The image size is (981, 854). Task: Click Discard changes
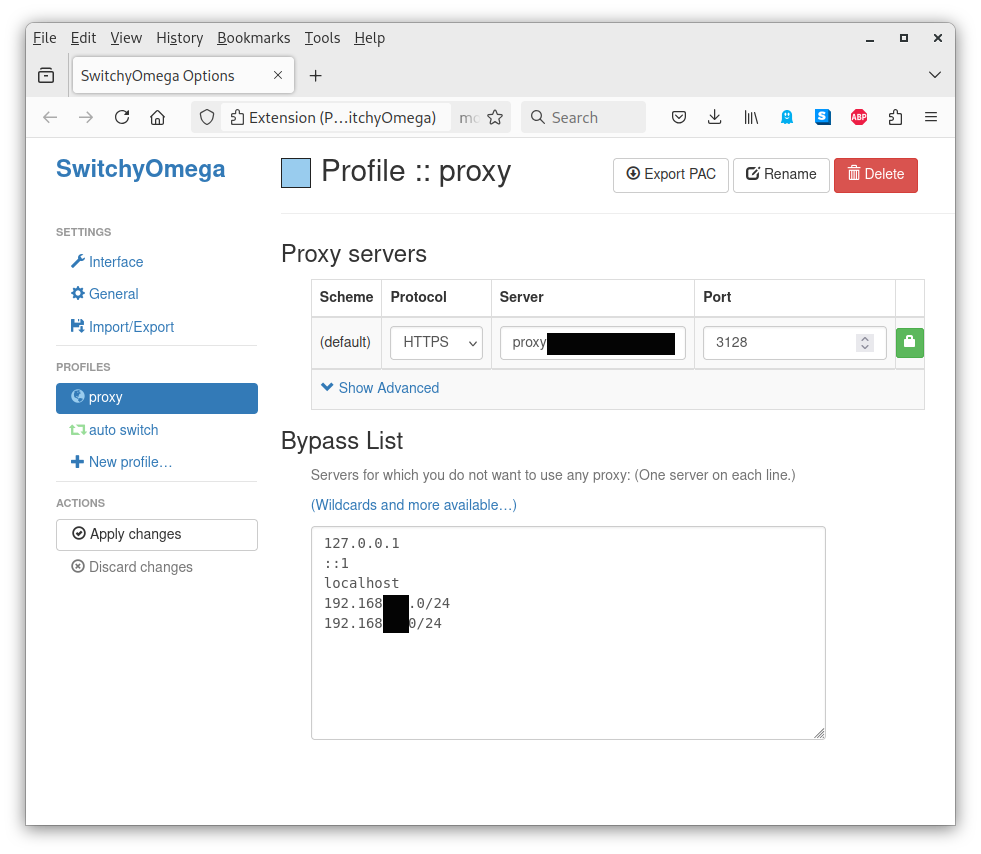(132, 567)
